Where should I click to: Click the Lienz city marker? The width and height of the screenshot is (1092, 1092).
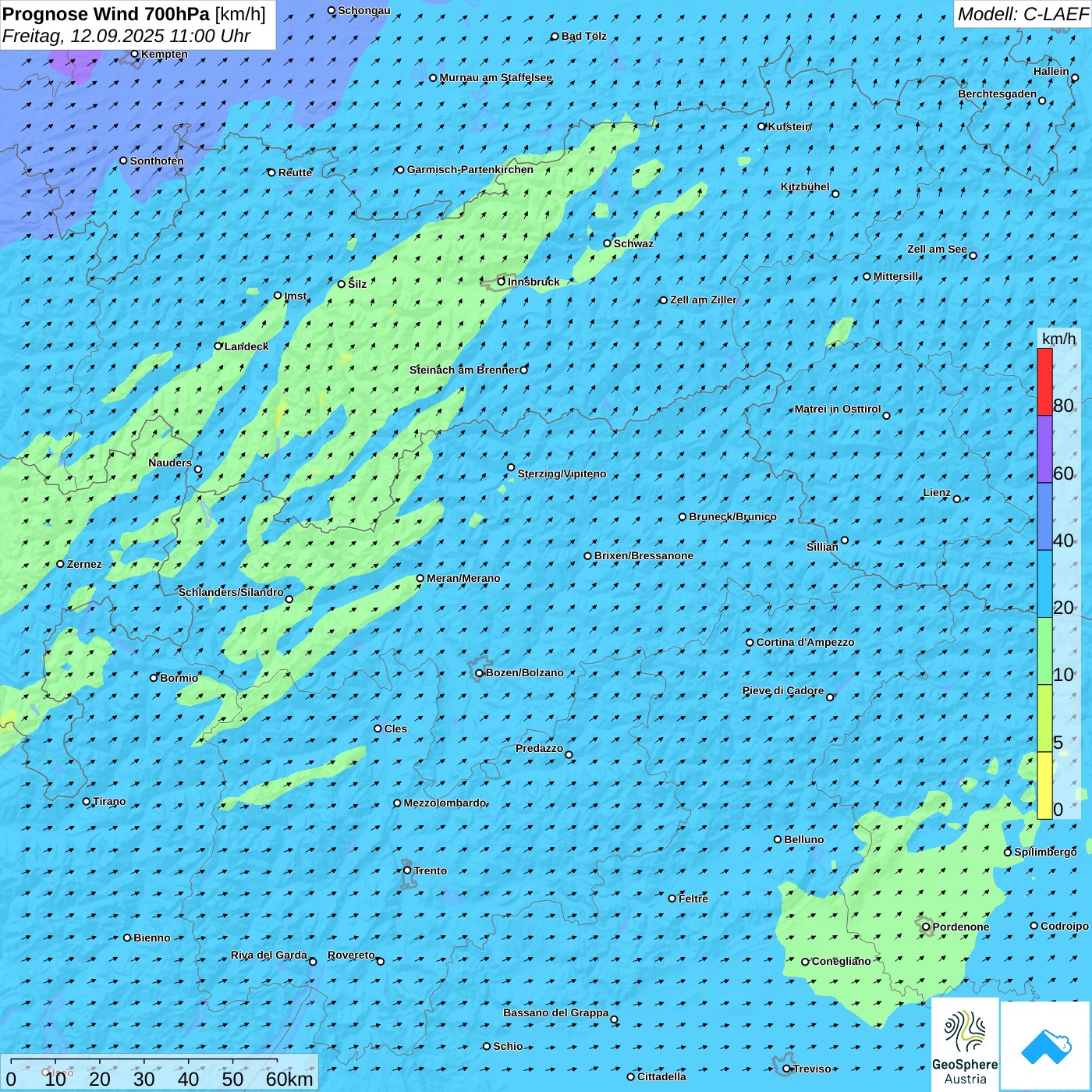click(x=957, y=499)
